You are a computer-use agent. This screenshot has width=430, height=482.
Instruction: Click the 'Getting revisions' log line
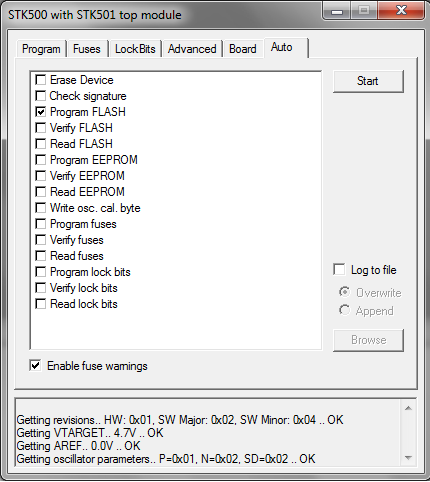(180, 420)
